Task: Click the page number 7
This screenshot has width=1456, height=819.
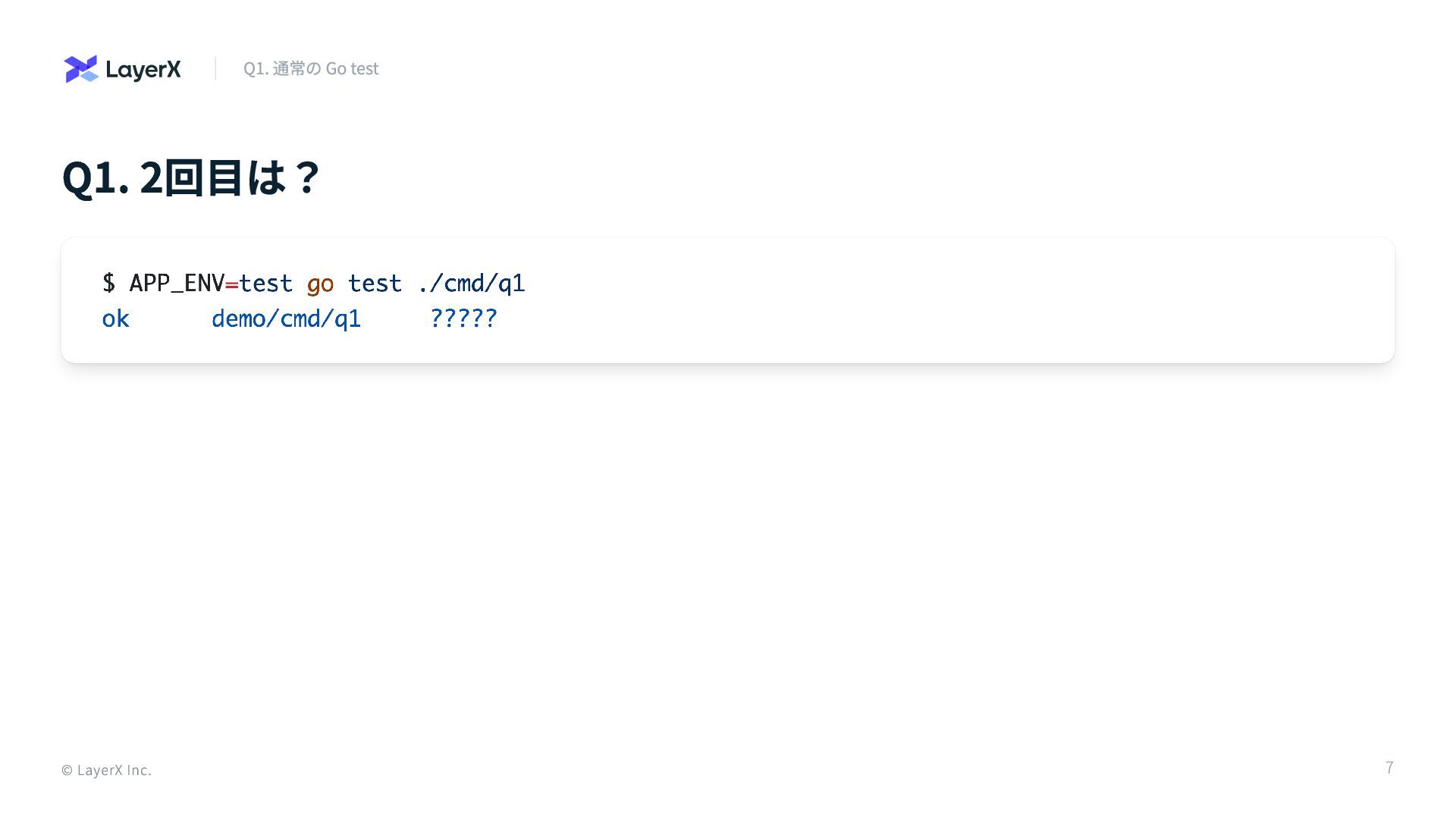Action: click(x=1389, y=767)
